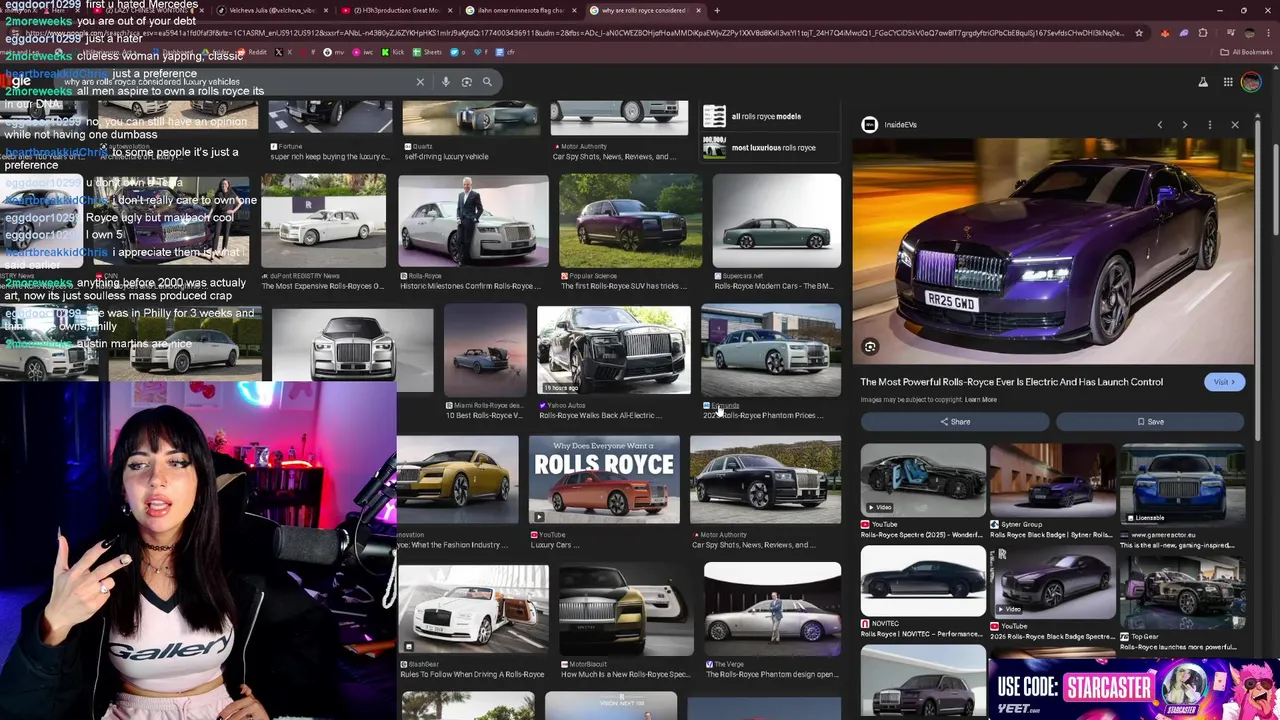Click the Save button

coord(1150,422)
